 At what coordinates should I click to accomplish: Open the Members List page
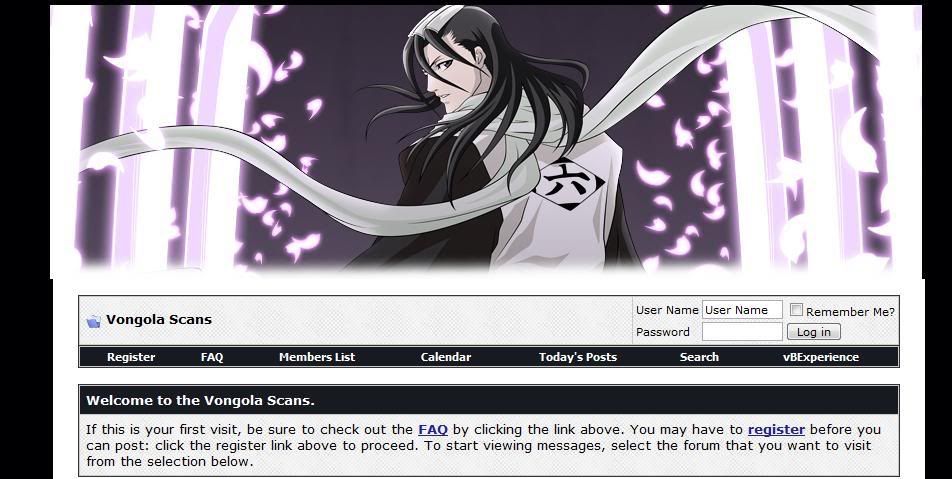[317, 357]
